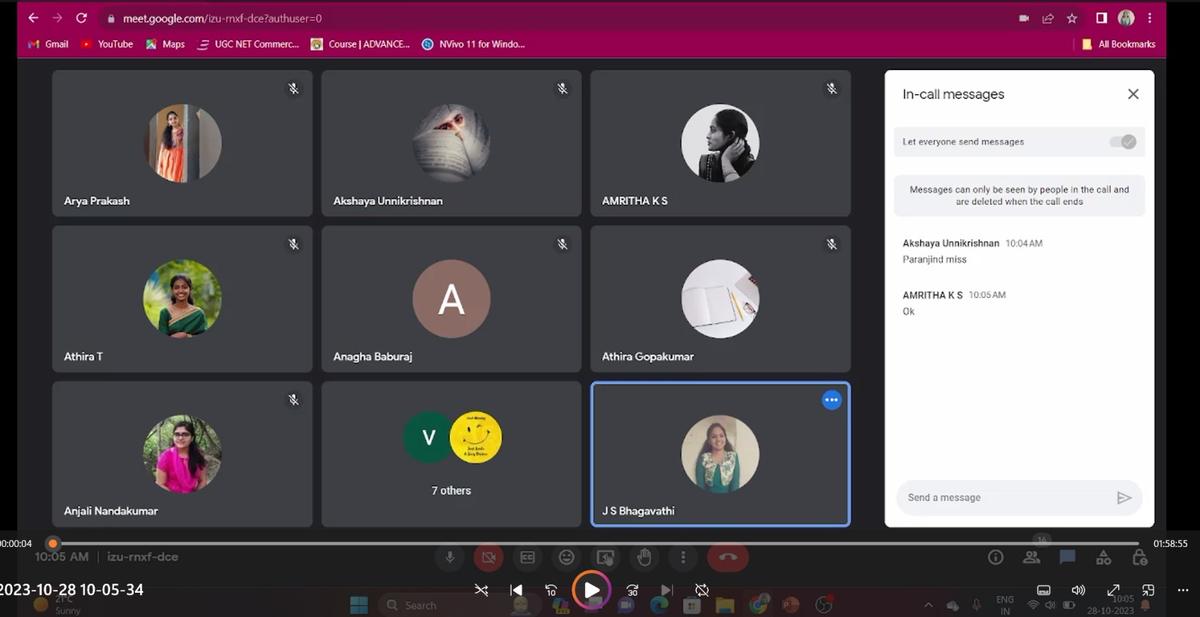This screenshot has height=617, width=1200.
Task: Bookmark this page with star icon
Action: 1072,18
